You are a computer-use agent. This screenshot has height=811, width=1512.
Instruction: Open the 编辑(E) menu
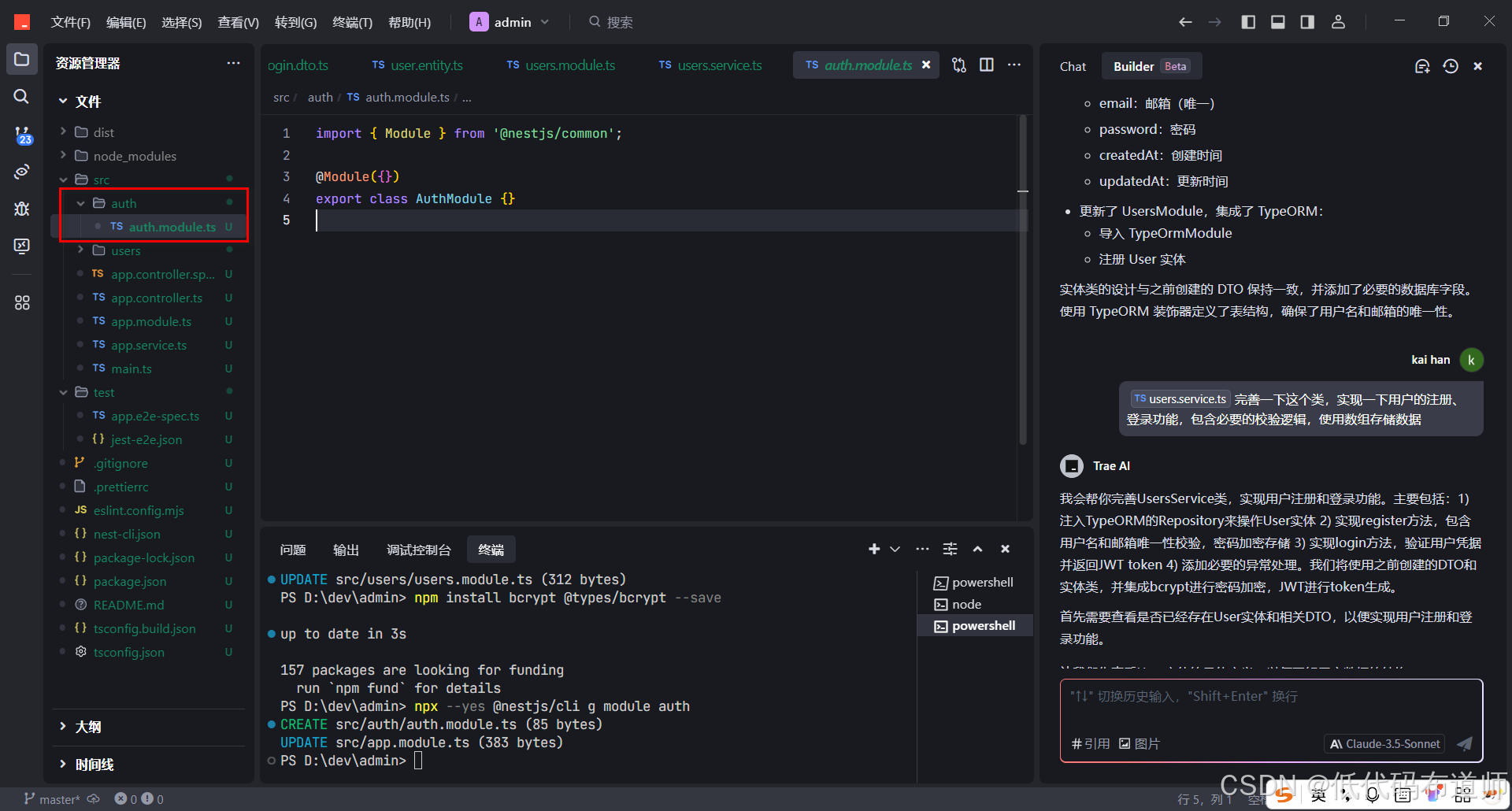(x=126, y=22)
